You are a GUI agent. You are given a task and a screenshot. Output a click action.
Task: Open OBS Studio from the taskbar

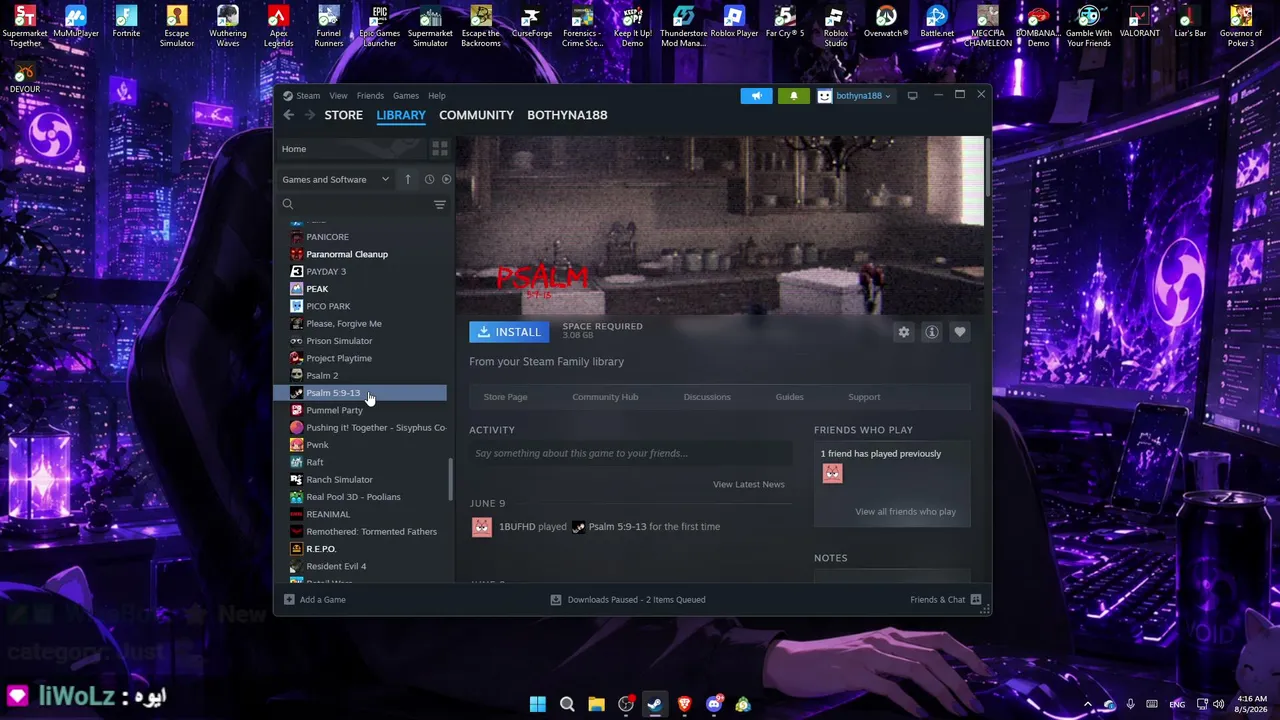[626, 704]
